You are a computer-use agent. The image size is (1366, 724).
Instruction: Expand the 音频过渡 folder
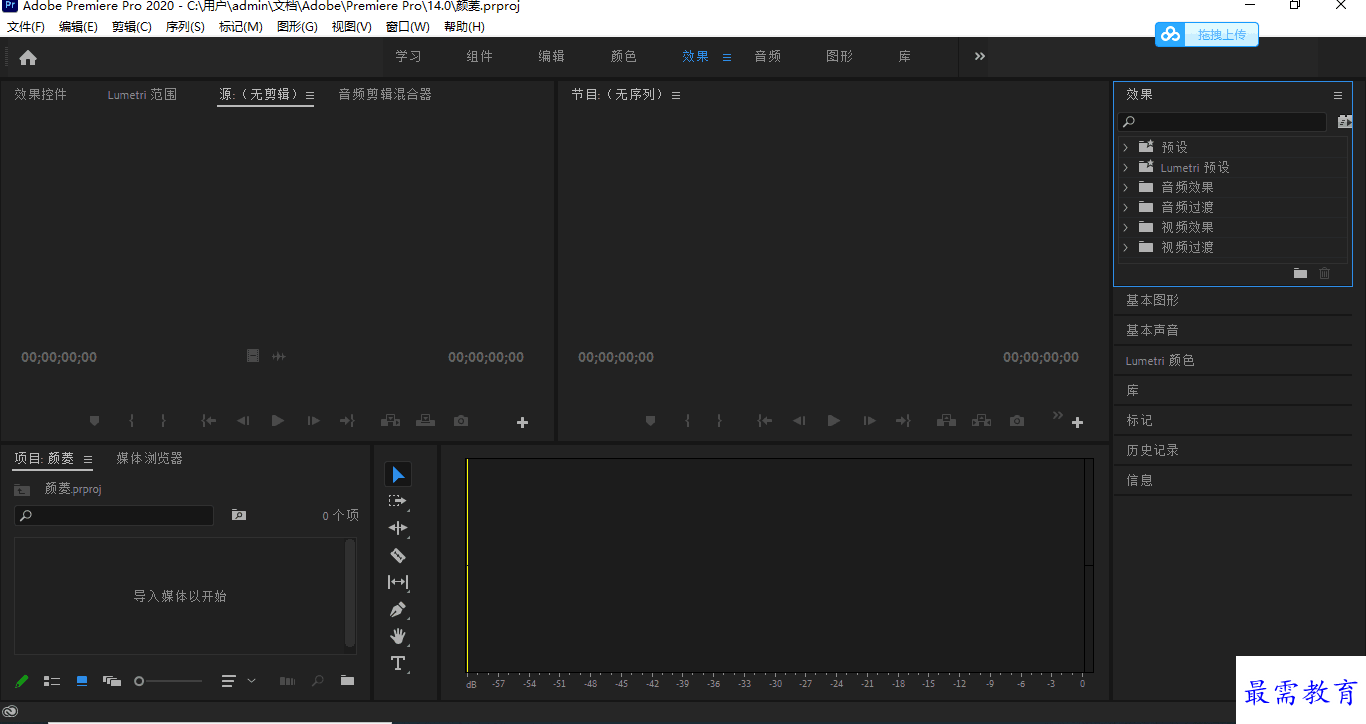point(1126,207)
